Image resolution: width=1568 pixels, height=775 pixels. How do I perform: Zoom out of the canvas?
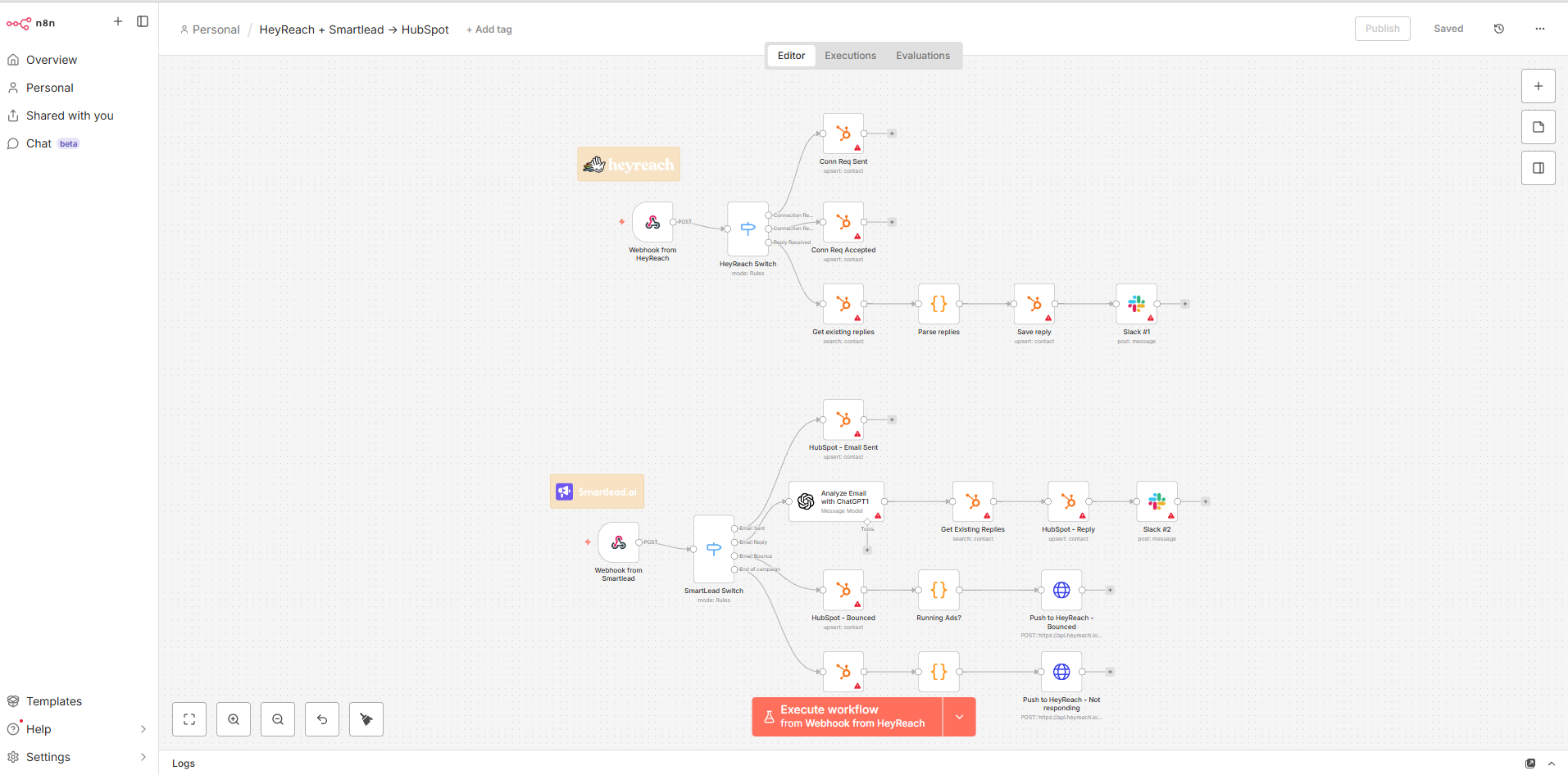click(278, 719)
